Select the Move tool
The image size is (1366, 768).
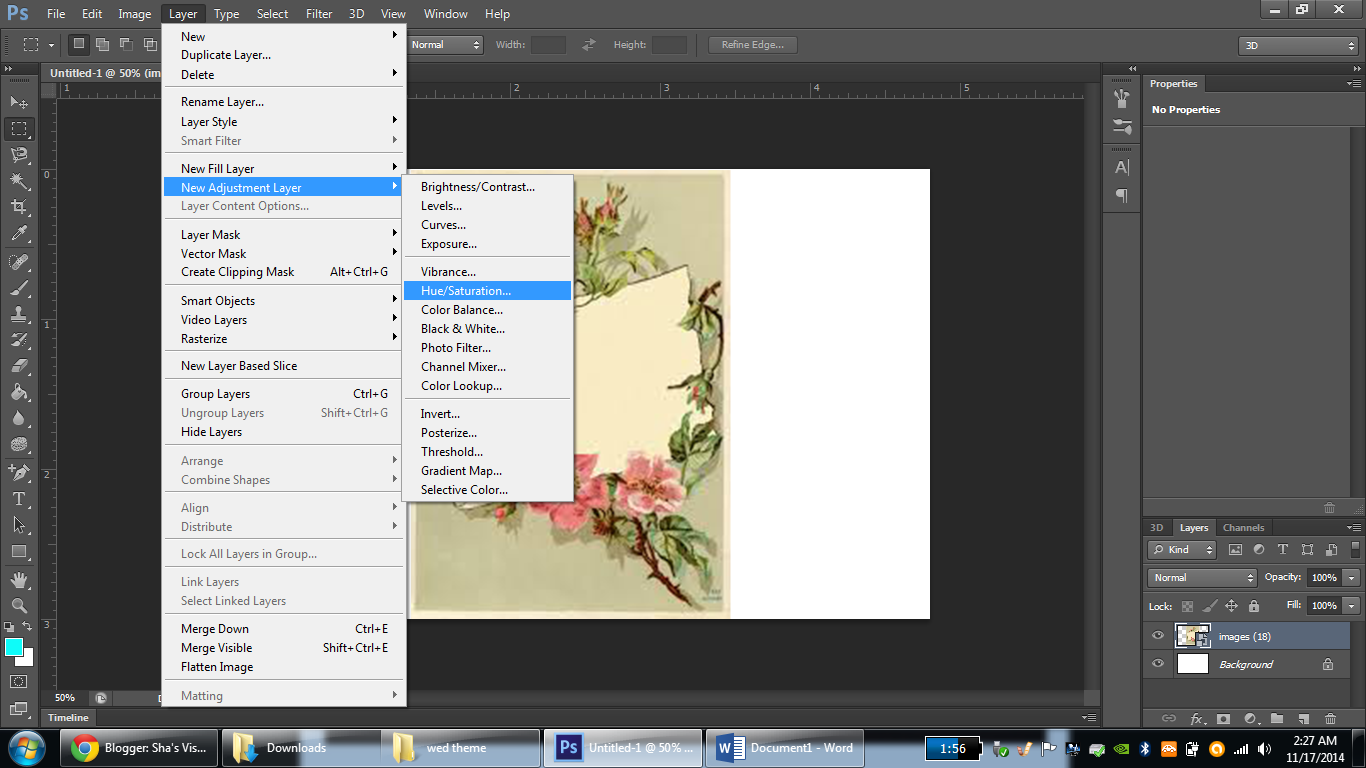click(19, 102)
